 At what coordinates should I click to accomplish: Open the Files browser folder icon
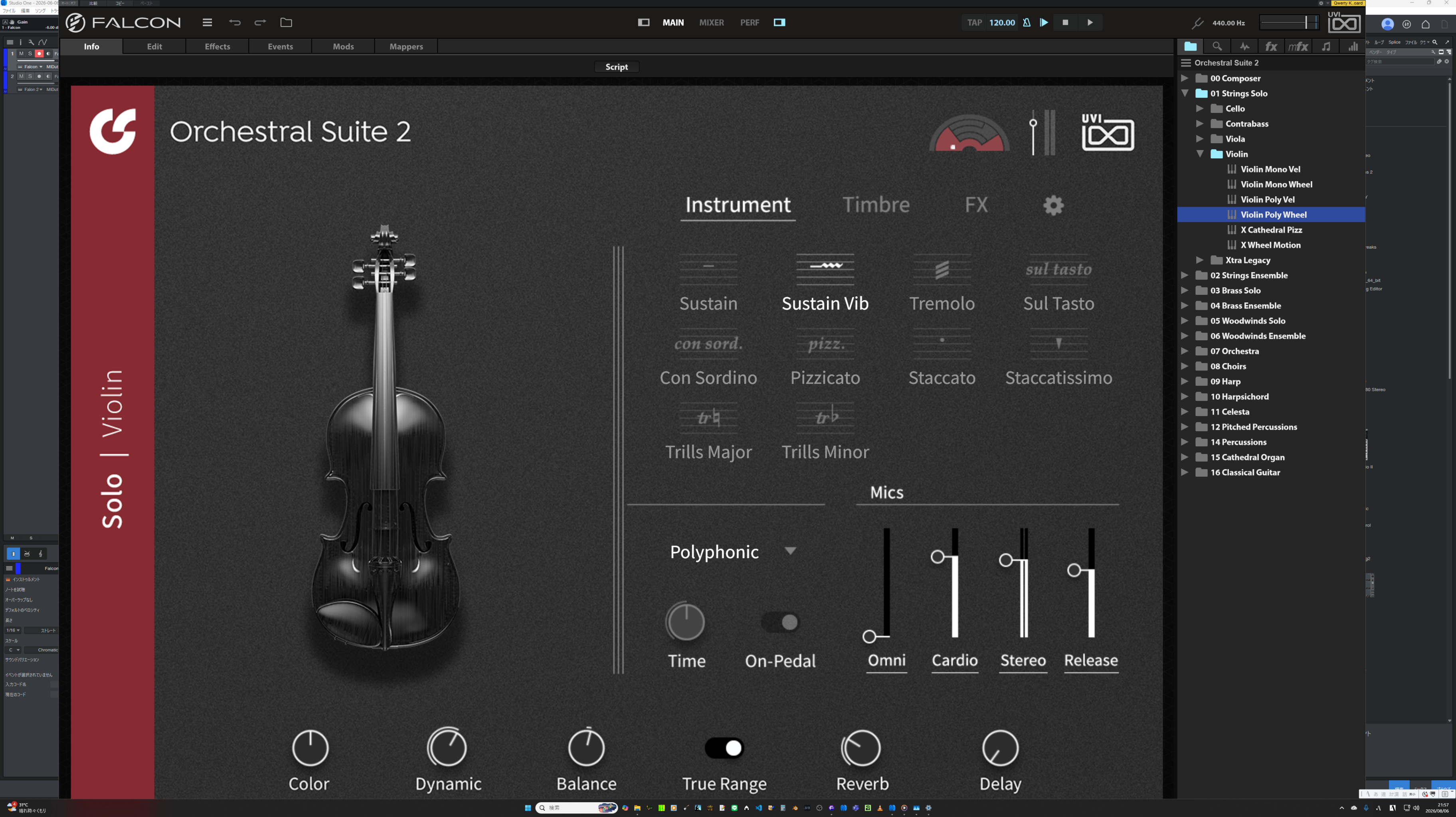1190,46
